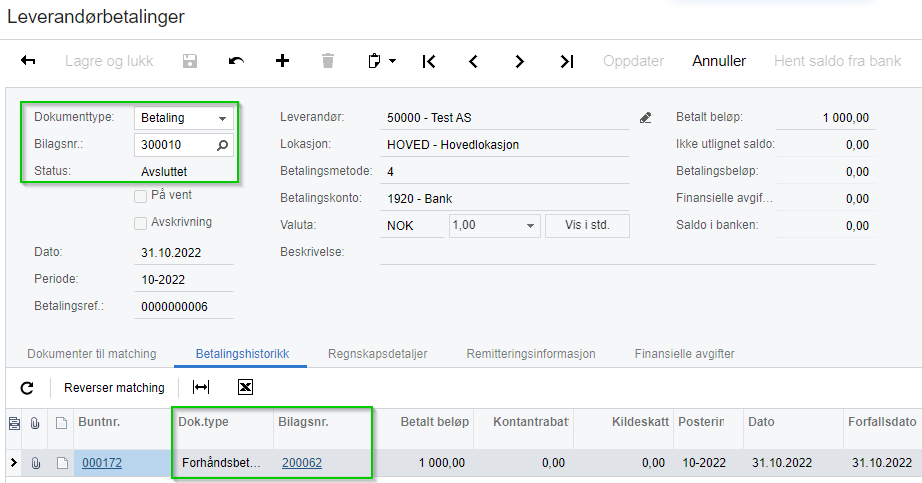
Task: Sort by Dok.type column header
Action: click(x=203, y=422)
